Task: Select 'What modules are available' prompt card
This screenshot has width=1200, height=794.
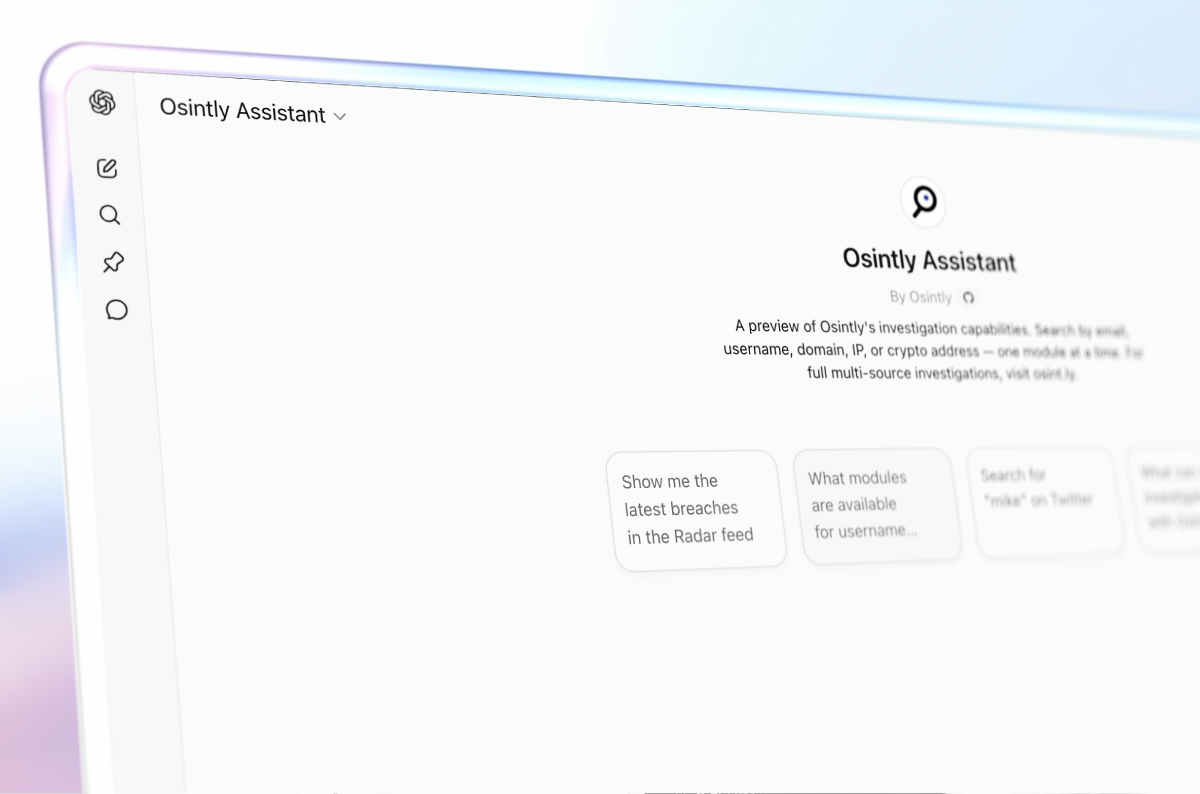Action: pyautogui.click(x=877, y=506)
